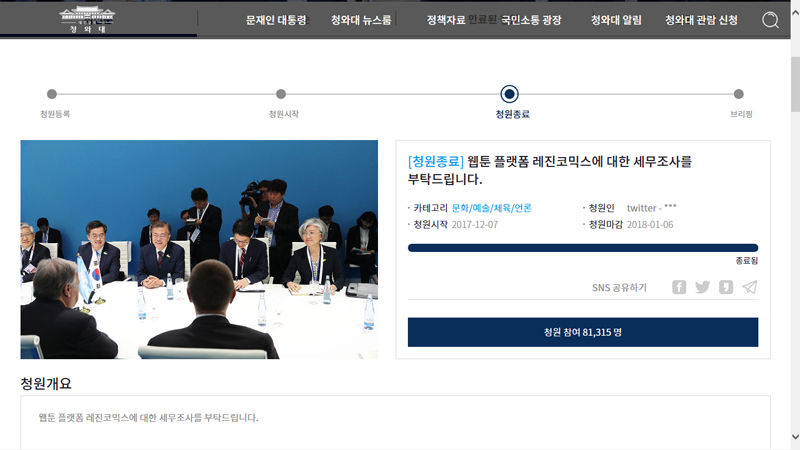Share petition via Twitter icon

(703, 287)
